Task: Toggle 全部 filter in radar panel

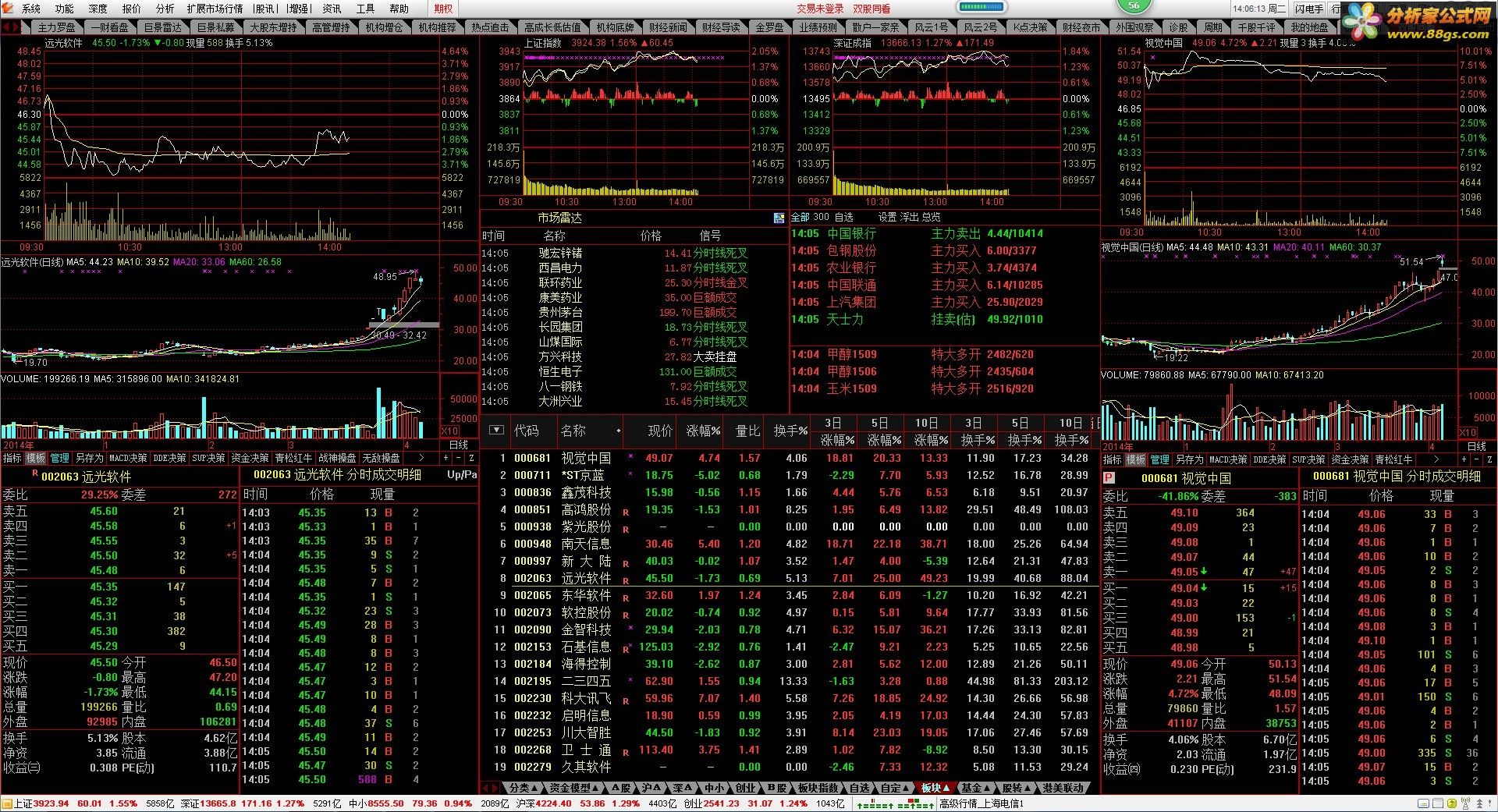Action: [800, 217]
